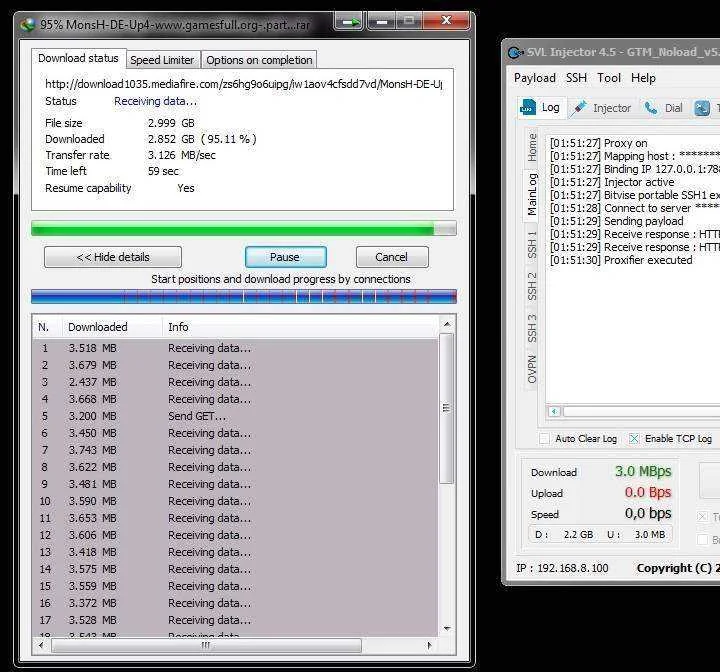Click the SVL Injector app icon

coord(516,52)
